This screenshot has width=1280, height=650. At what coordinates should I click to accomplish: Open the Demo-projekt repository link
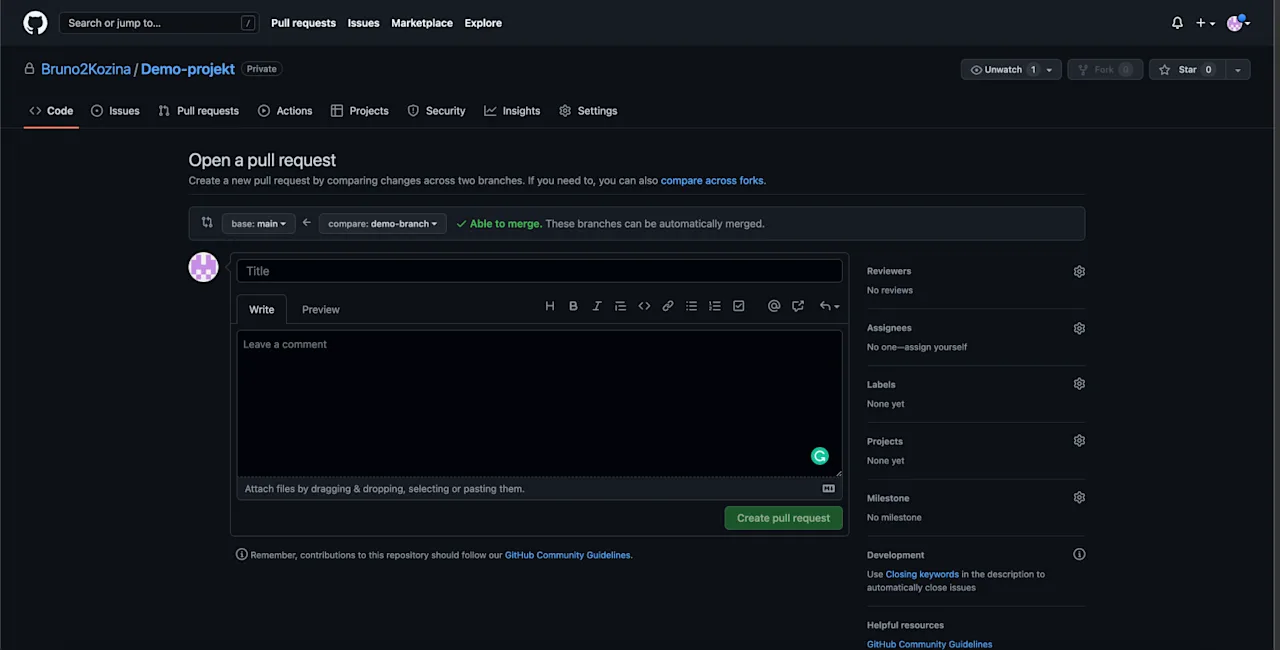[x=188, y=69]
